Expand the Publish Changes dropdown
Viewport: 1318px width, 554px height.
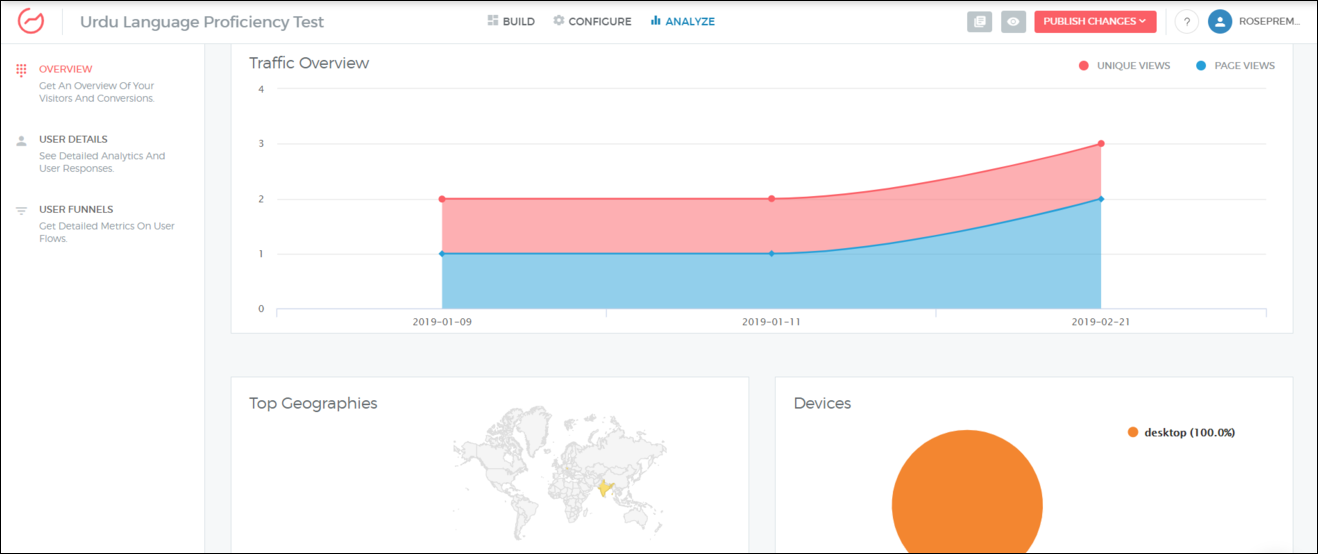[x=1095, y=21]
